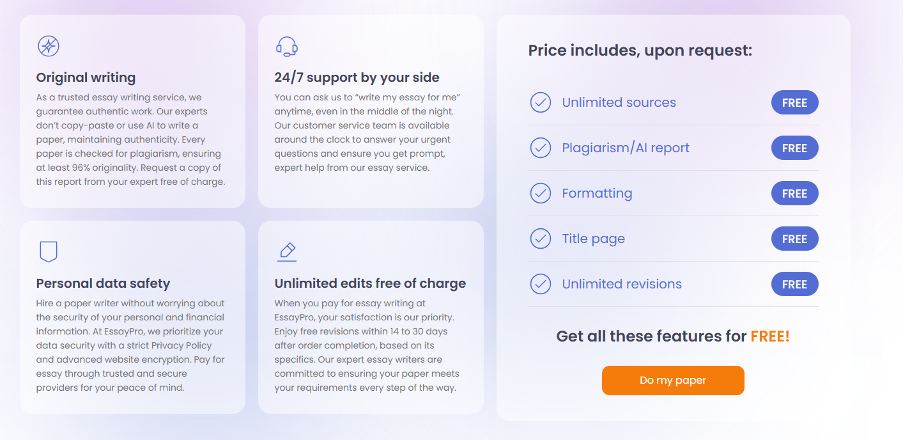Click the Unlimited edits pencil icon
Image resolution: width=904 pixels, height=440 pixels.
[x=286, y=251]
